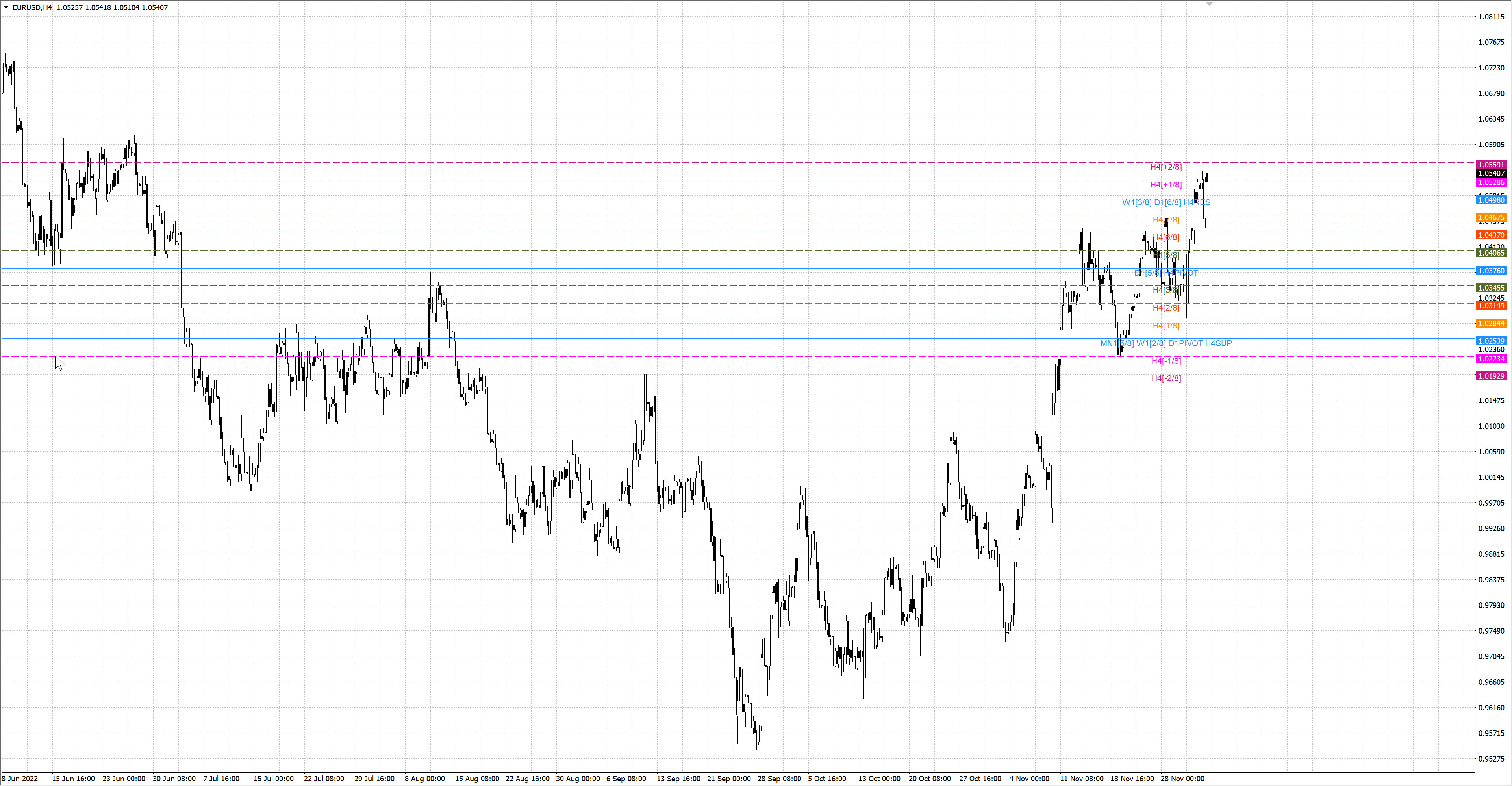Click the current price tag 1.05407
The width and height of the screenshot is (1512, 786).
pos(1491,174)
